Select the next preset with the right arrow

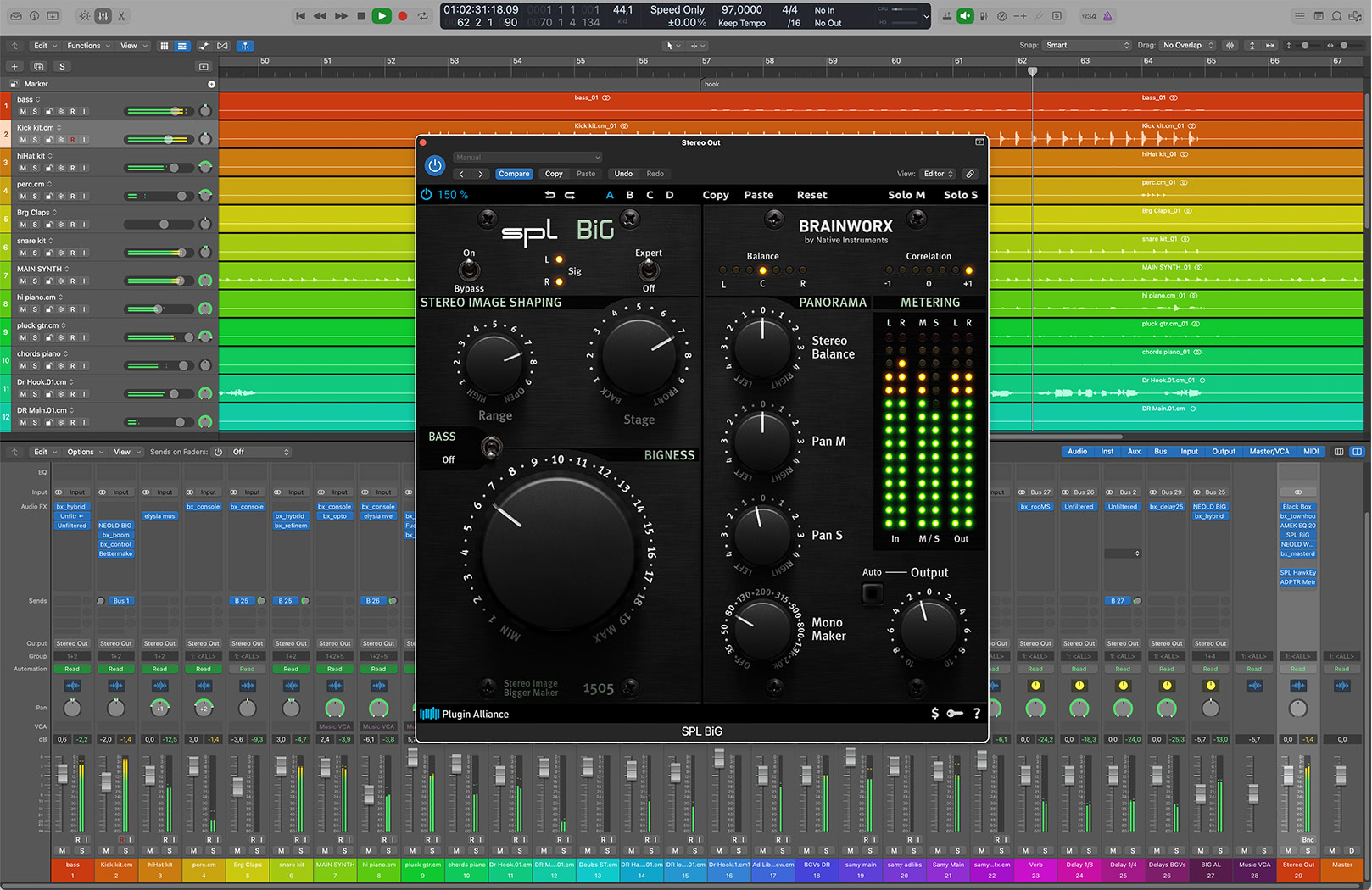point(481,174)
